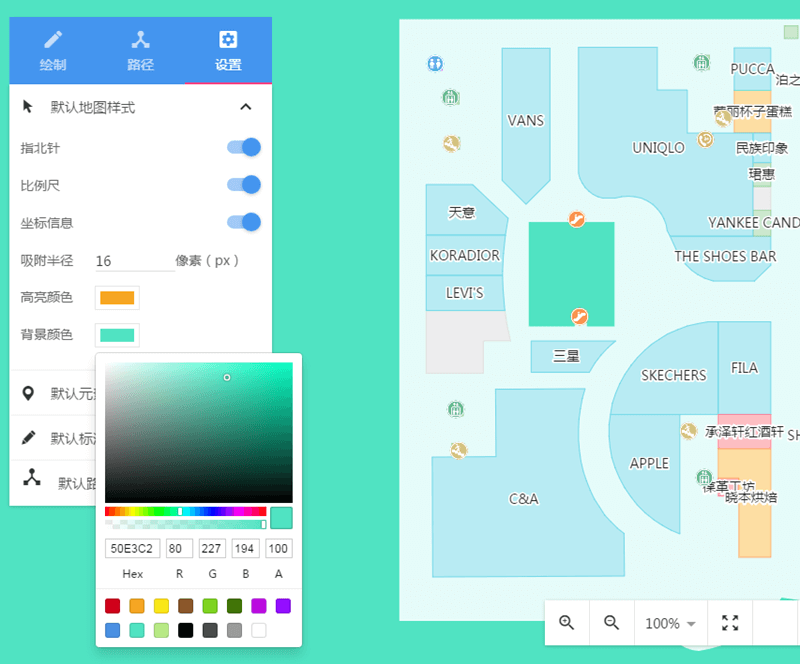Select THE SHOES BAR store label
Image resolution: width=800 pixels, height=664 pixels.
click(725, 256)
